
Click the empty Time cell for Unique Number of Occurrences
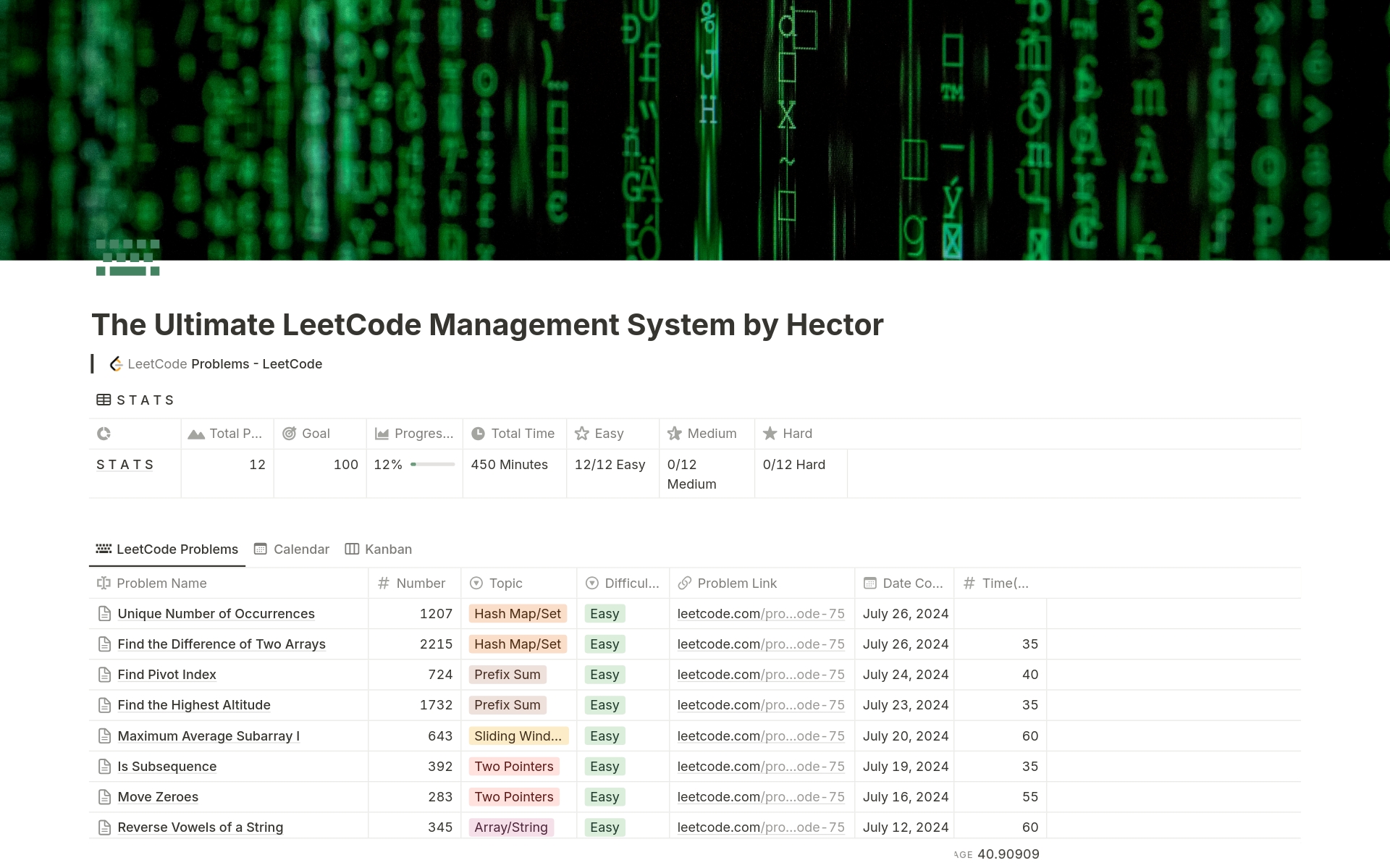click(1000, 614)
